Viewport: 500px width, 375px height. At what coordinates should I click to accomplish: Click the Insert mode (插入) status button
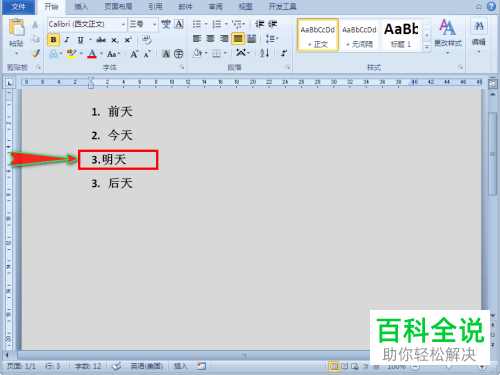click(x=180, y=366)
